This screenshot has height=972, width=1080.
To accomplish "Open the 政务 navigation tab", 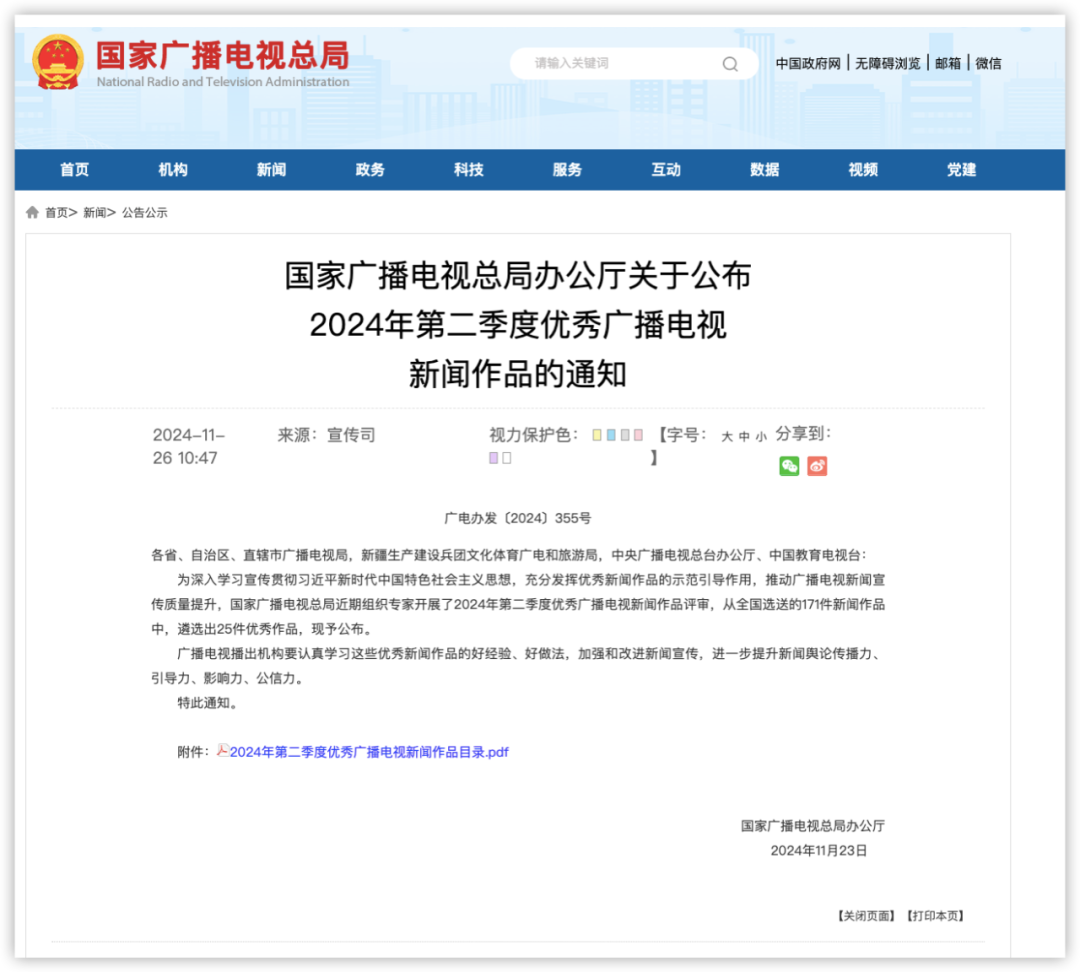I will pyautogui.click(x=370, y=170).
